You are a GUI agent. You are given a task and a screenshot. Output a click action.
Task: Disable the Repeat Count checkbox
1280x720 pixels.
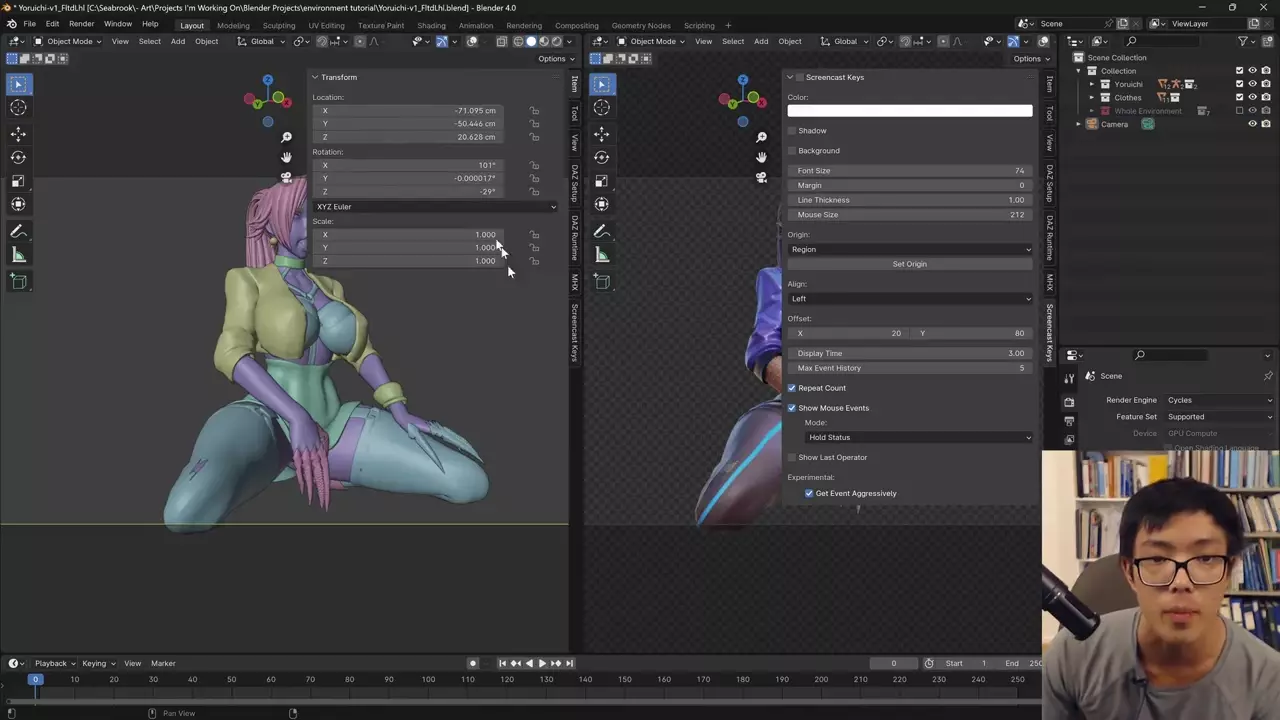tap(792, 388)
